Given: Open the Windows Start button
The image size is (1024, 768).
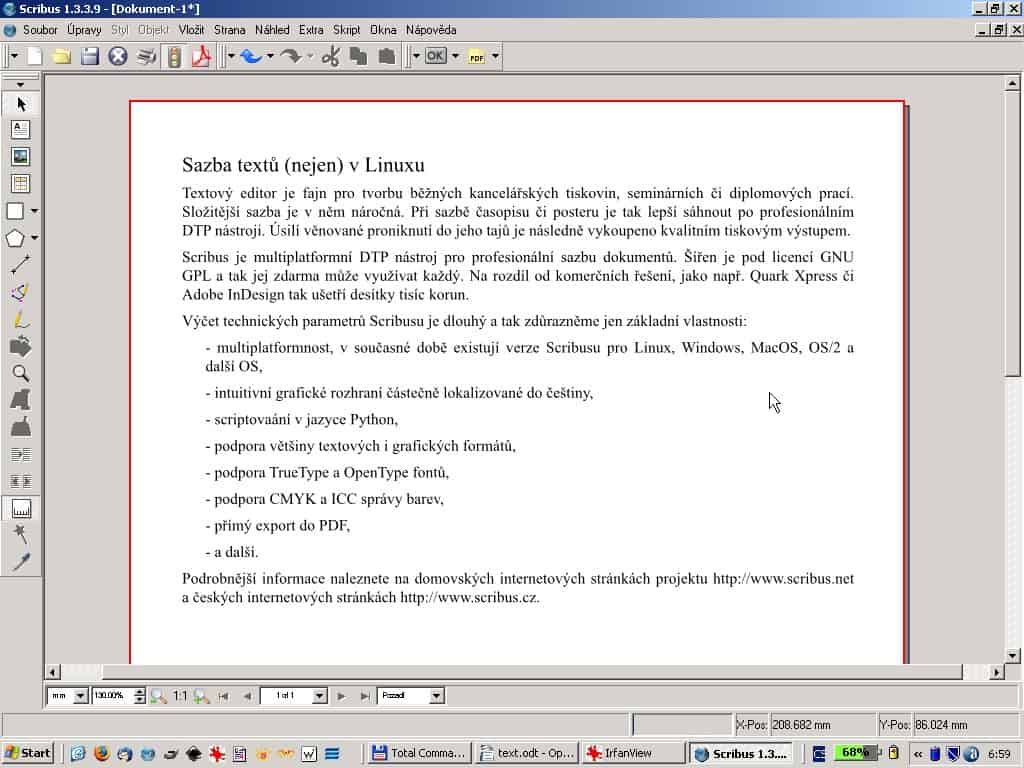Looking at the screenshot, I should (x=27, y=753).
